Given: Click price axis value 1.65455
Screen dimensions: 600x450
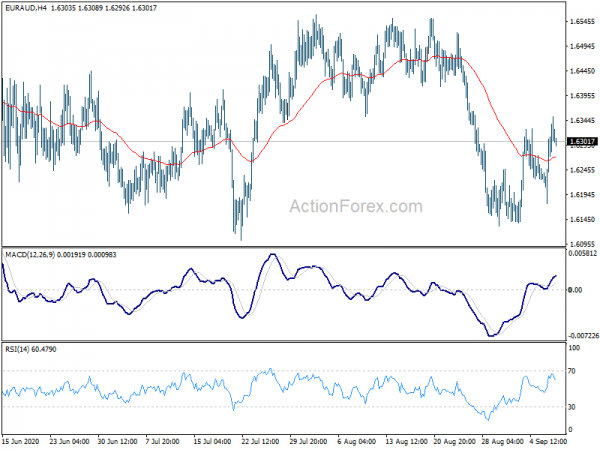Looking at the screenshot, I should point(583,21).
